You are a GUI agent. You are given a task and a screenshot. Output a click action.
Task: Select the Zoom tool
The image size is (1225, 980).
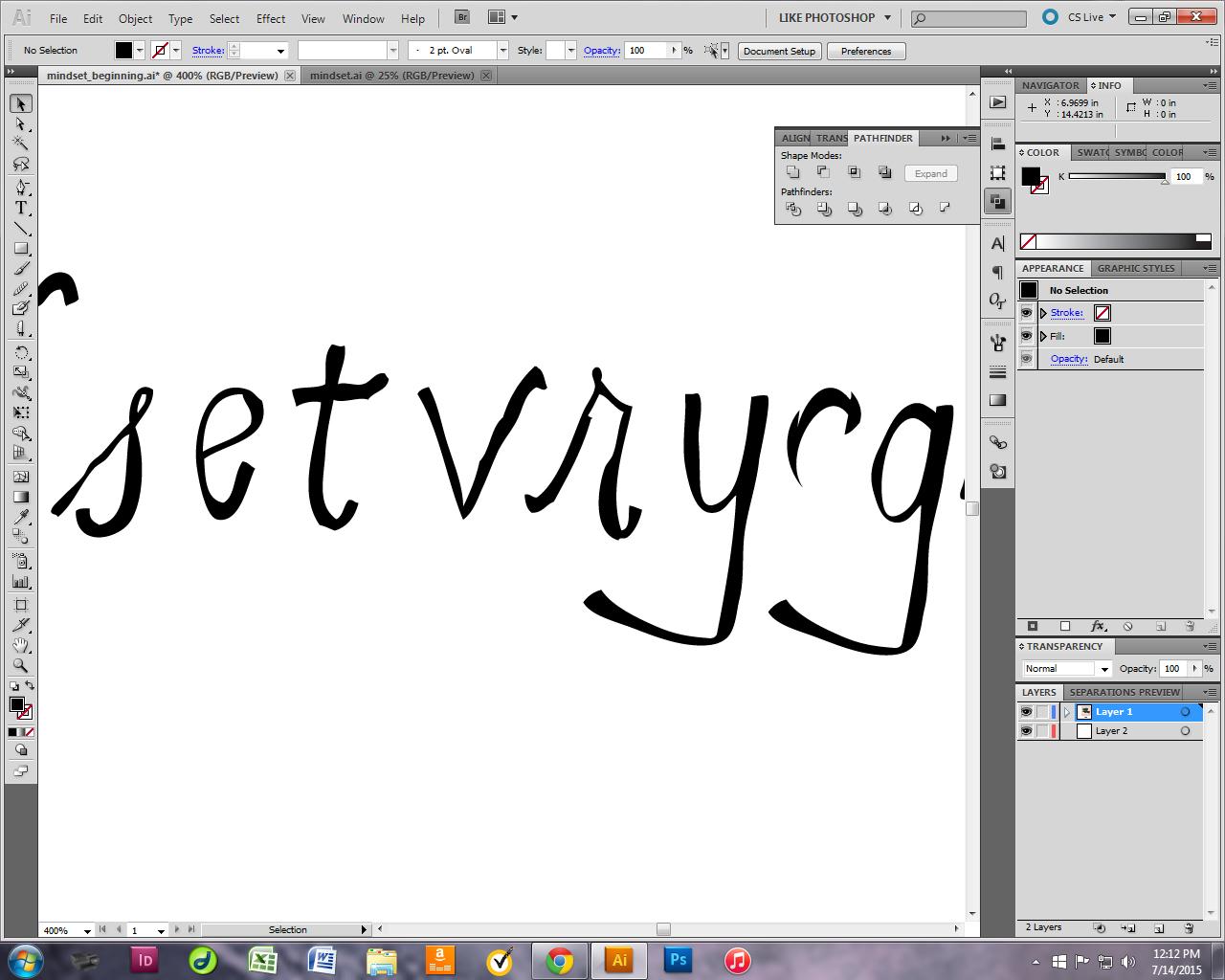coord(20,666)
